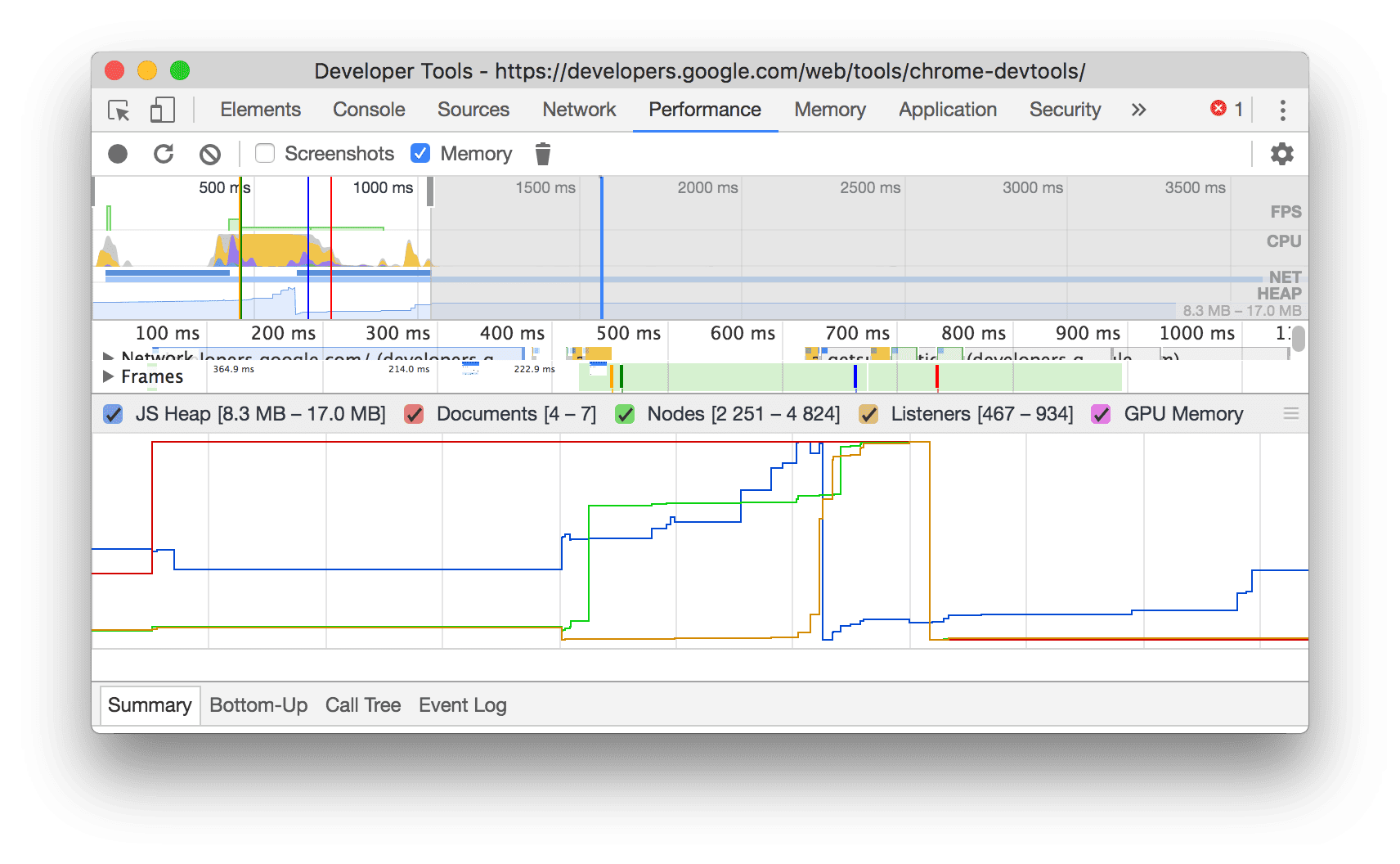Enable the Screenshots checkbox
The image size is (1400, 864).
click(x=264, y=153)
